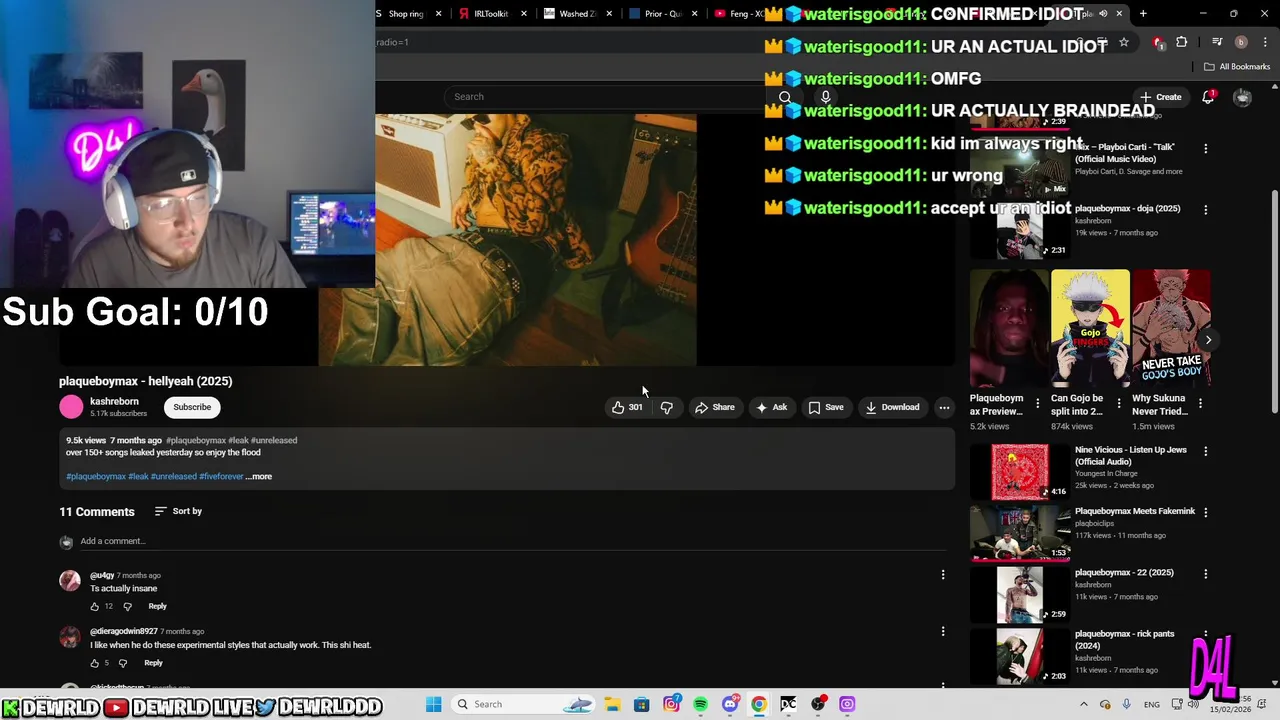
Task: Open YouTube notifications bell
Action: tap(1208, 97)
